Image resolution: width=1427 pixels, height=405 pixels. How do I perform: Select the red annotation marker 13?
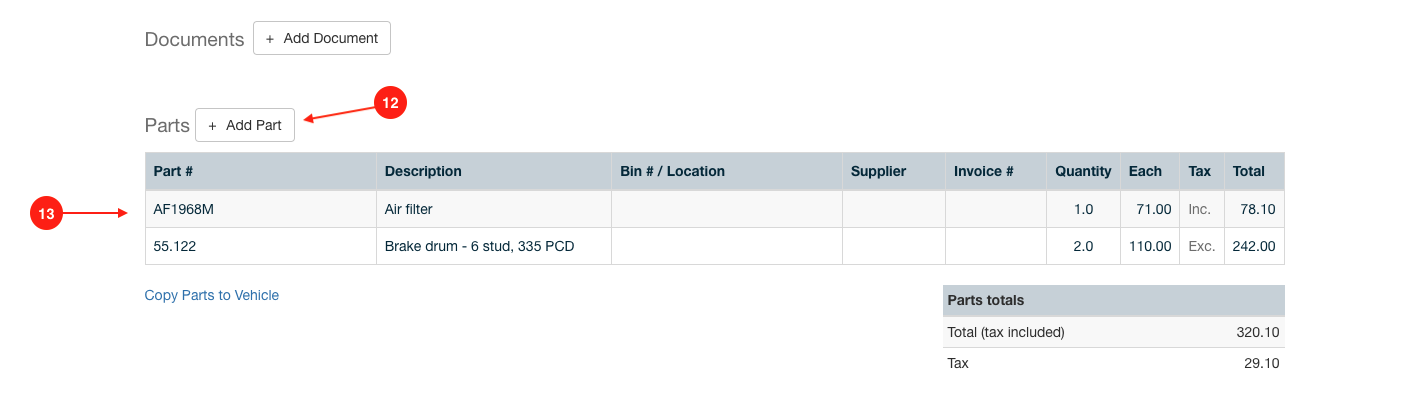[x=46, y=213]
